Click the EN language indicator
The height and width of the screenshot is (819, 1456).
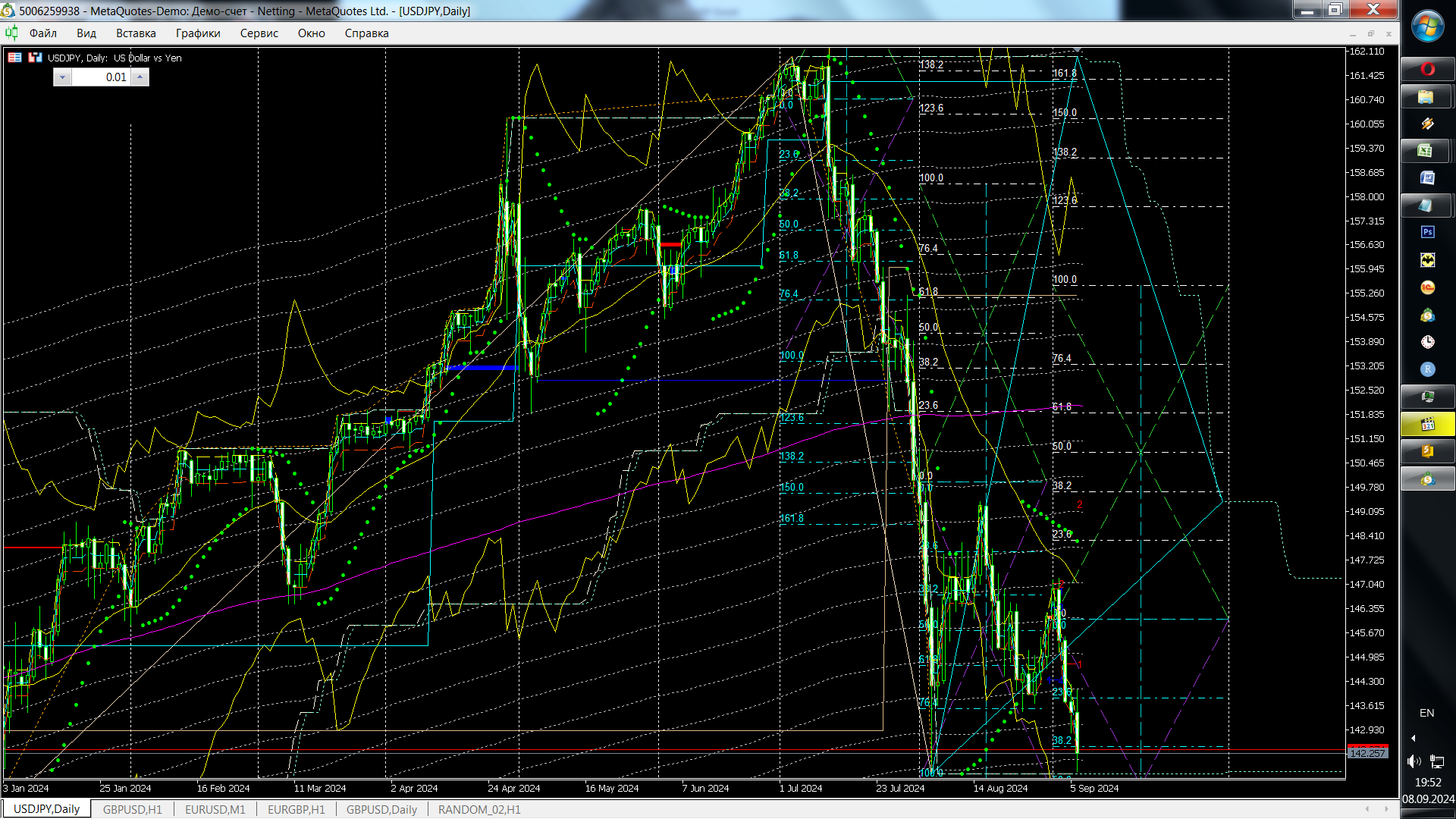1426,713
